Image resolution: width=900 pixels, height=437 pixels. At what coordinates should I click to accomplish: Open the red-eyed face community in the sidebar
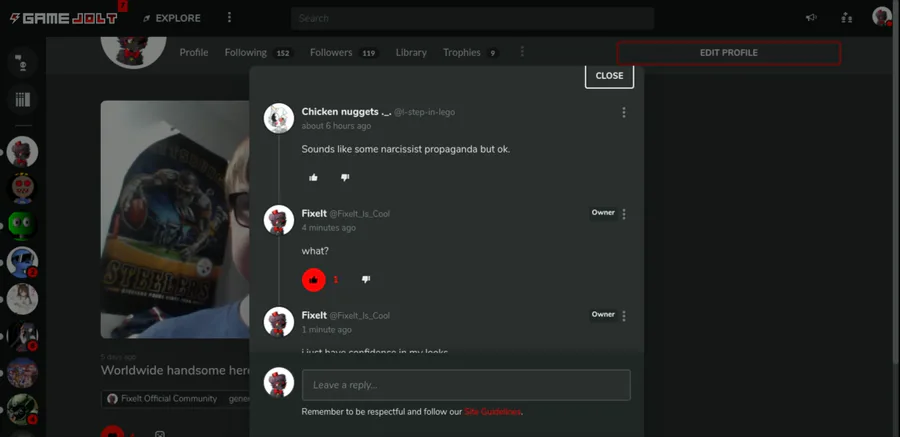tap(22, 189)
